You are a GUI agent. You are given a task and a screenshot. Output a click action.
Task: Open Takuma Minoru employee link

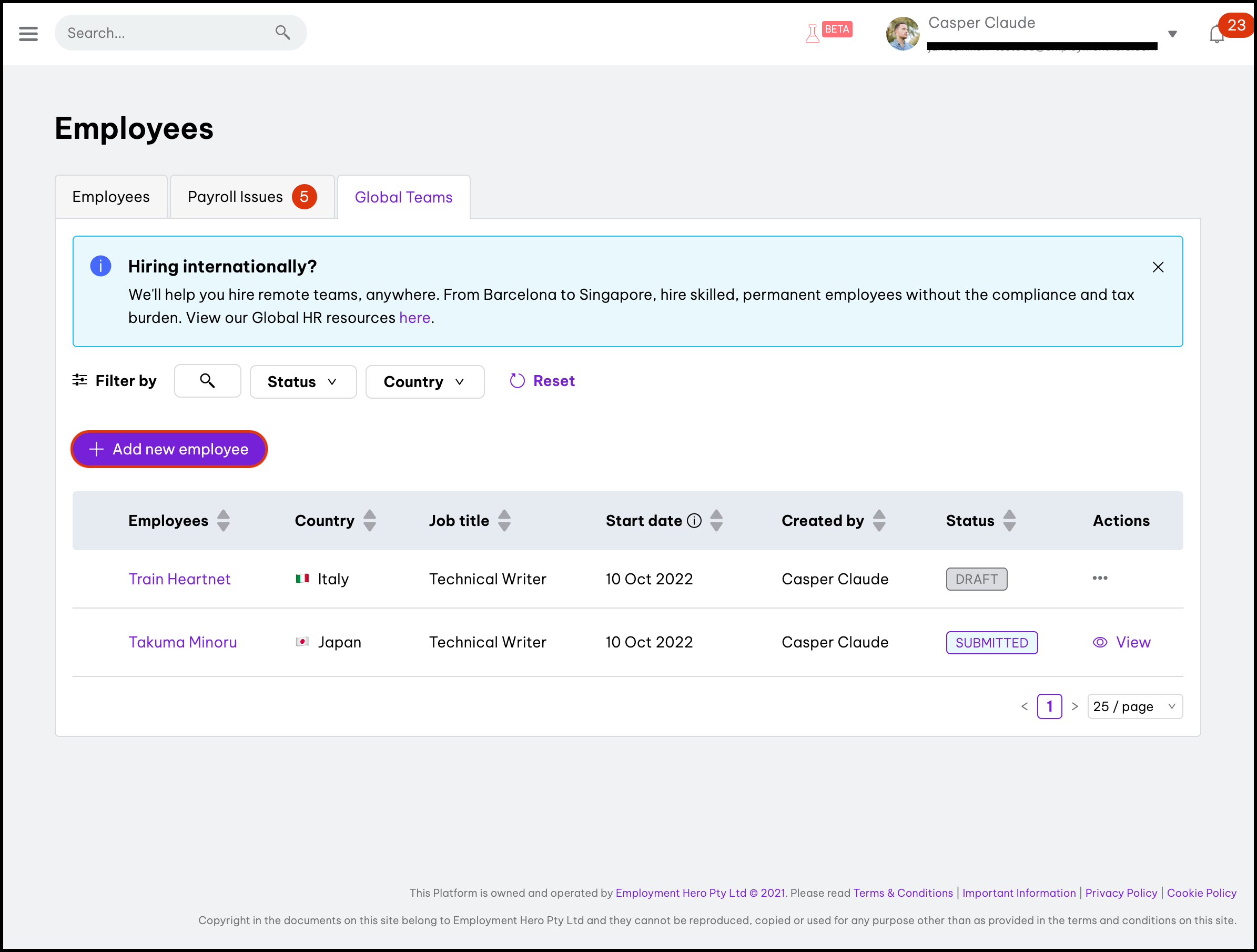pyautogui.click(x=183, y=642)
